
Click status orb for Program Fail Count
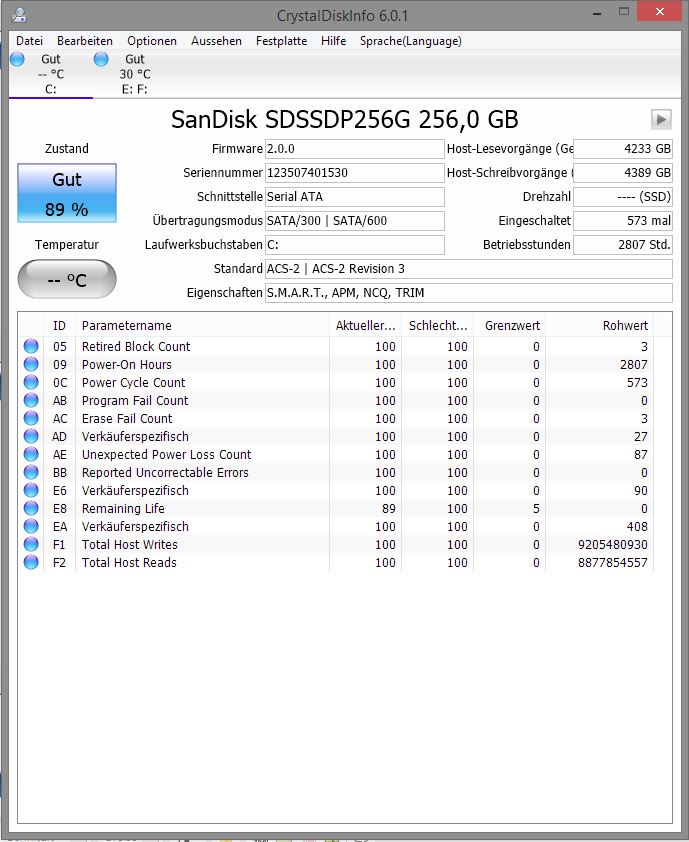pyautogui.click(x=31, y=400)
